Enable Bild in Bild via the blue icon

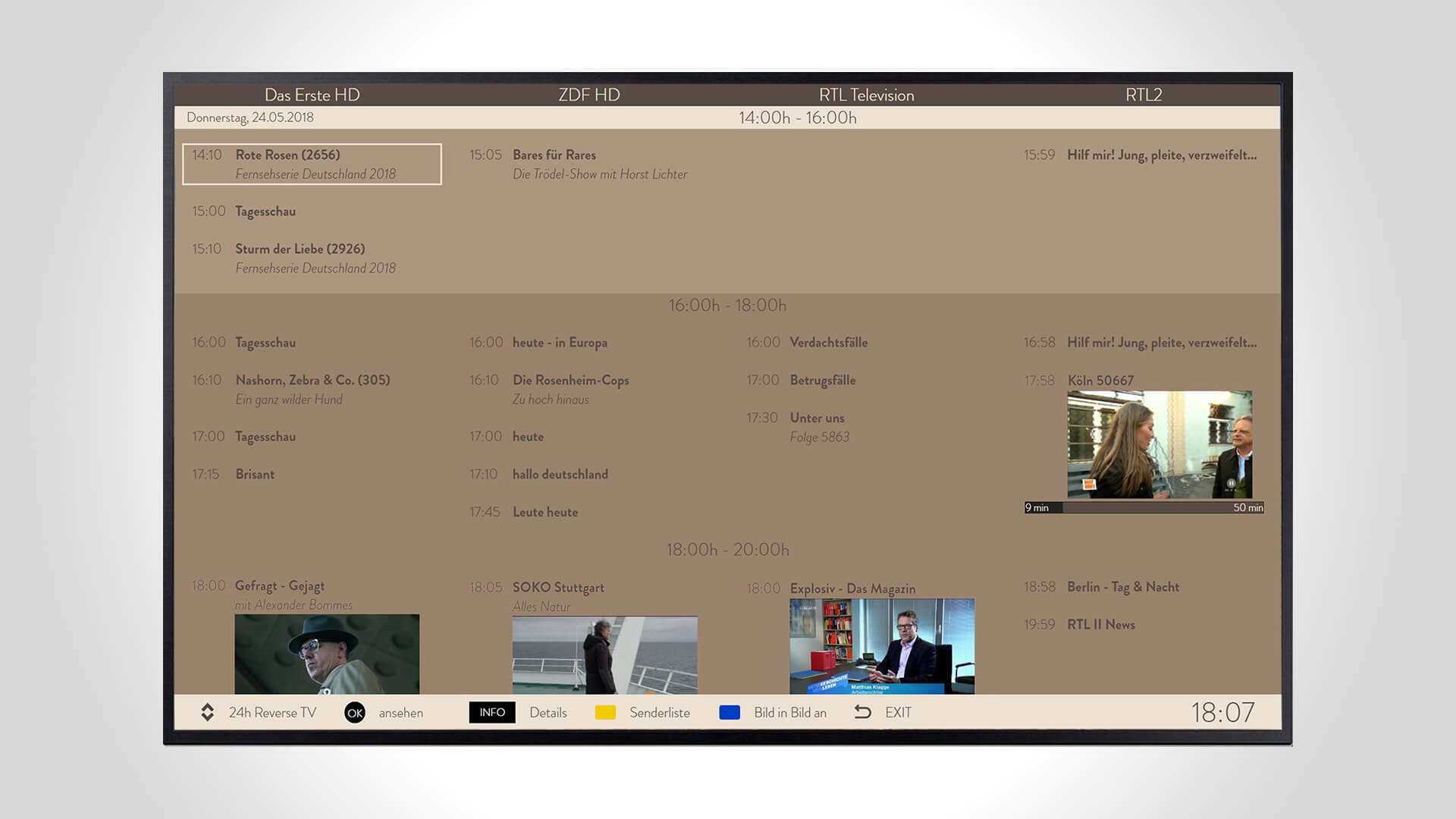tap(730, 713)
